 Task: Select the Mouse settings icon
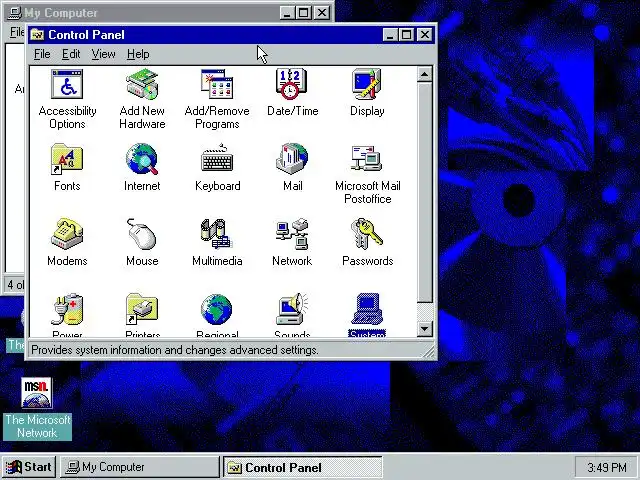coord(142,234)
